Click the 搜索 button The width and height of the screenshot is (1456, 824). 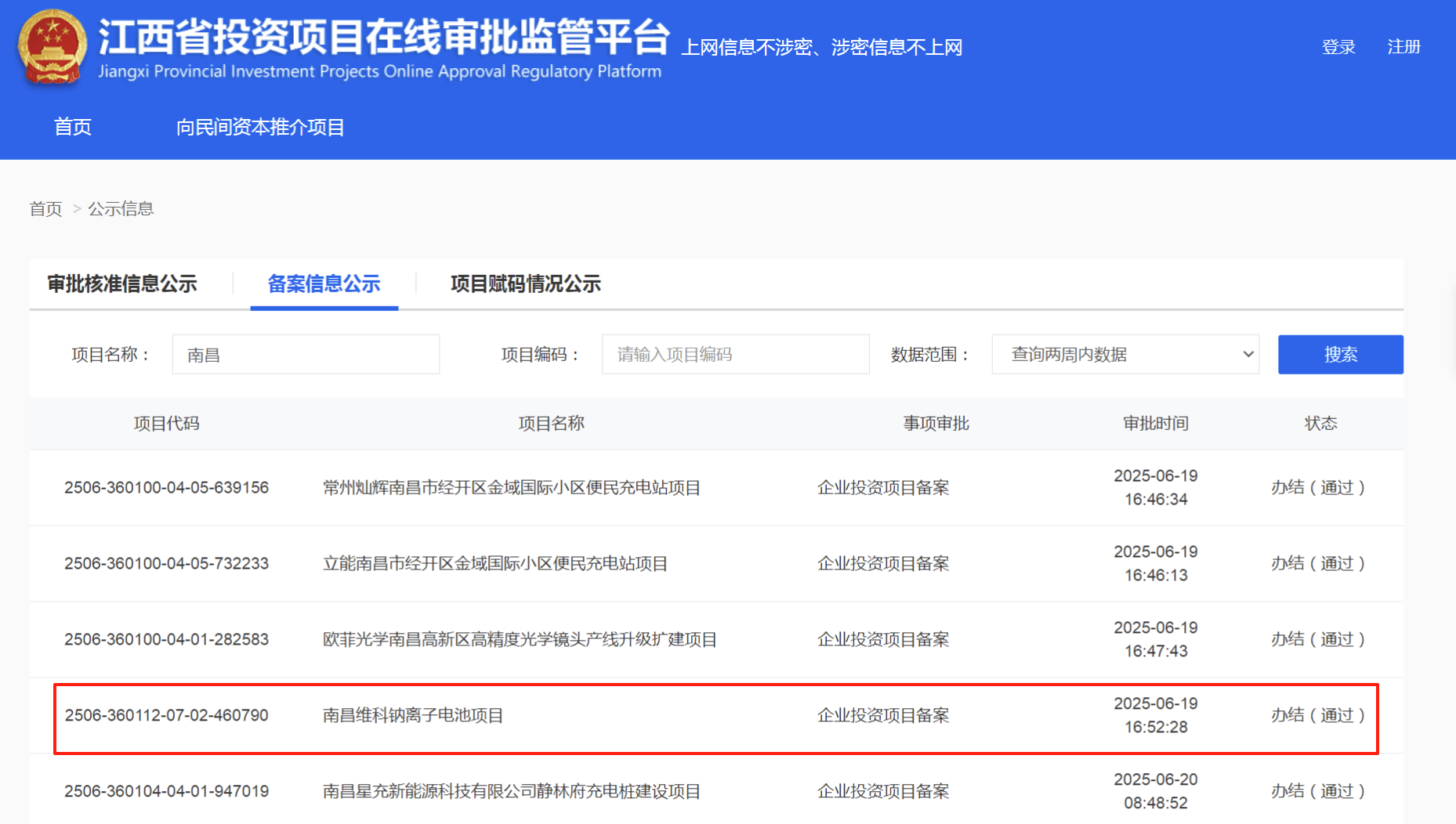tap(1340, 355)
